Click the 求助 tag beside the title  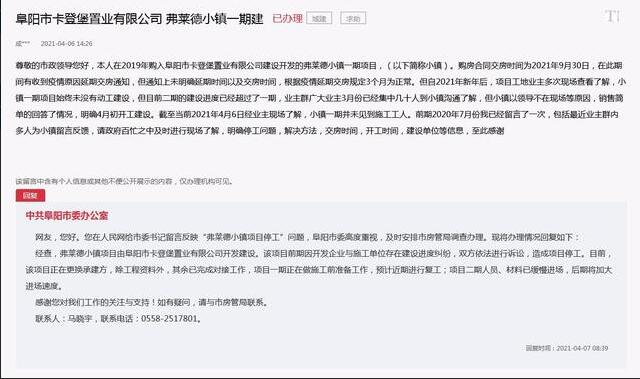(x=353, y=18)
